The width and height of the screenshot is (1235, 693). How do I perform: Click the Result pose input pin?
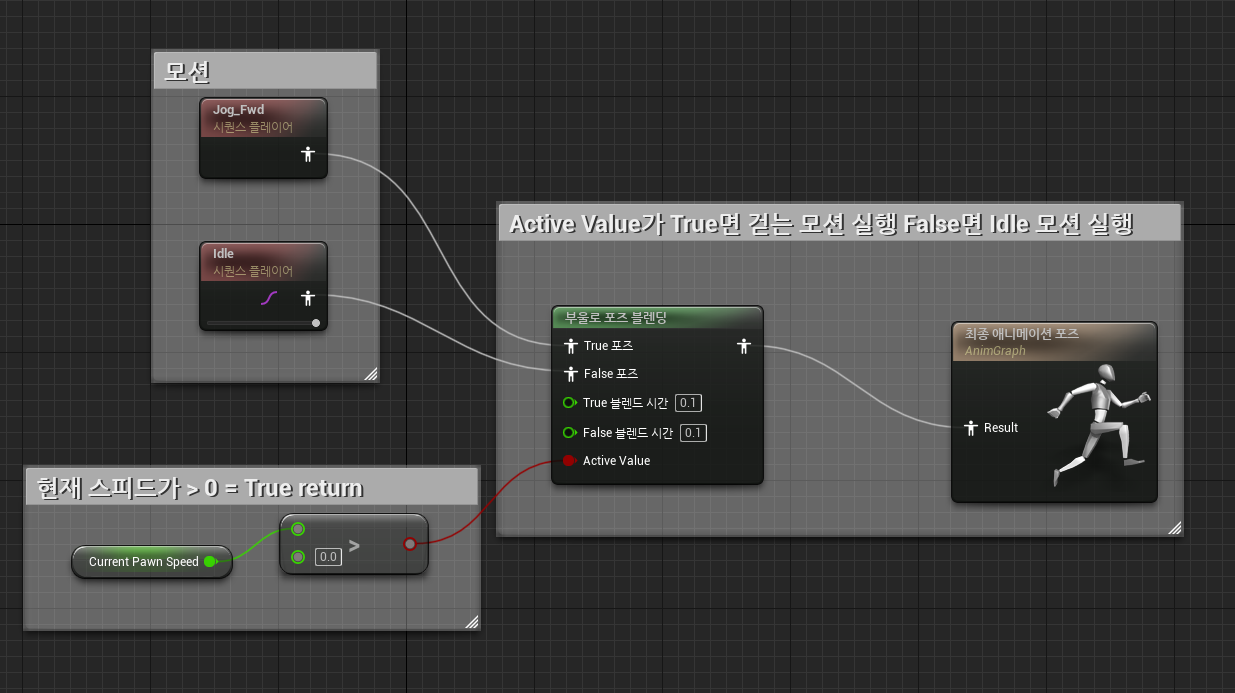[x=970, y=428]
